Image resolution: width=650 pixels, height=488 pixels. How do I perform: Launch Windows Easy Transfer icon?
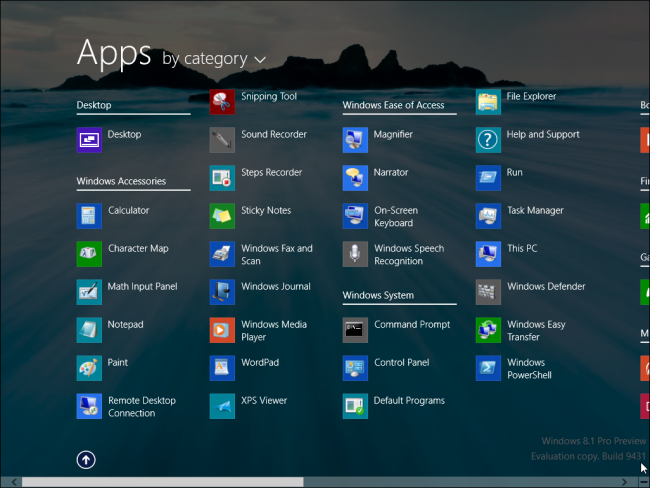coord(488,330)
